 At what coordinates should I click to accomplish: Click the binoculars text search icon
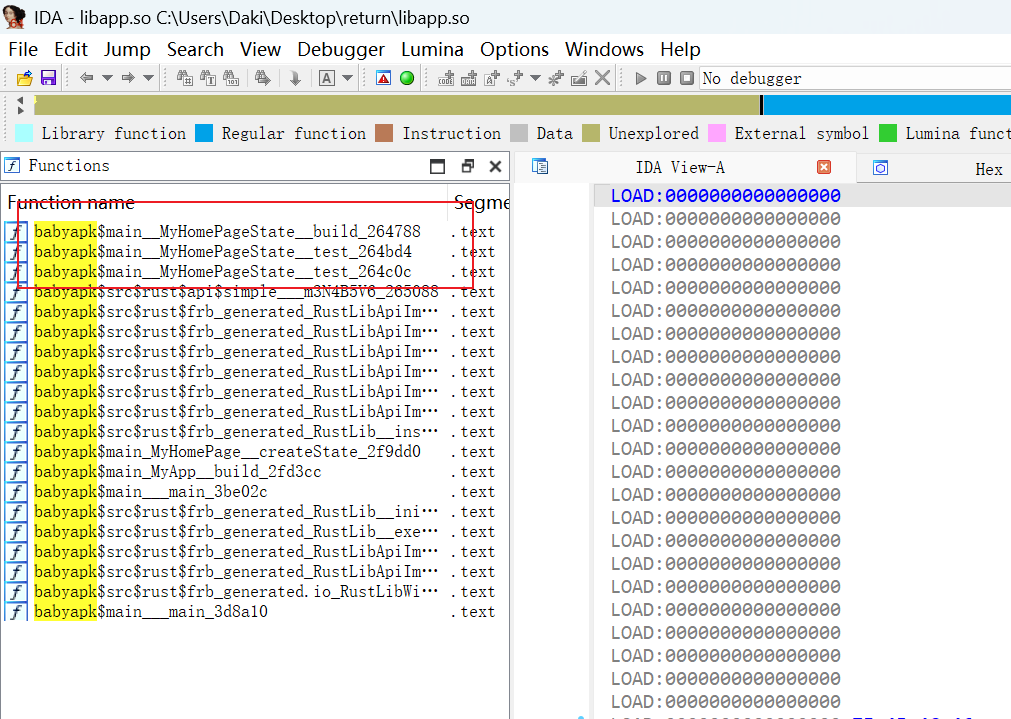coord(208,79)
